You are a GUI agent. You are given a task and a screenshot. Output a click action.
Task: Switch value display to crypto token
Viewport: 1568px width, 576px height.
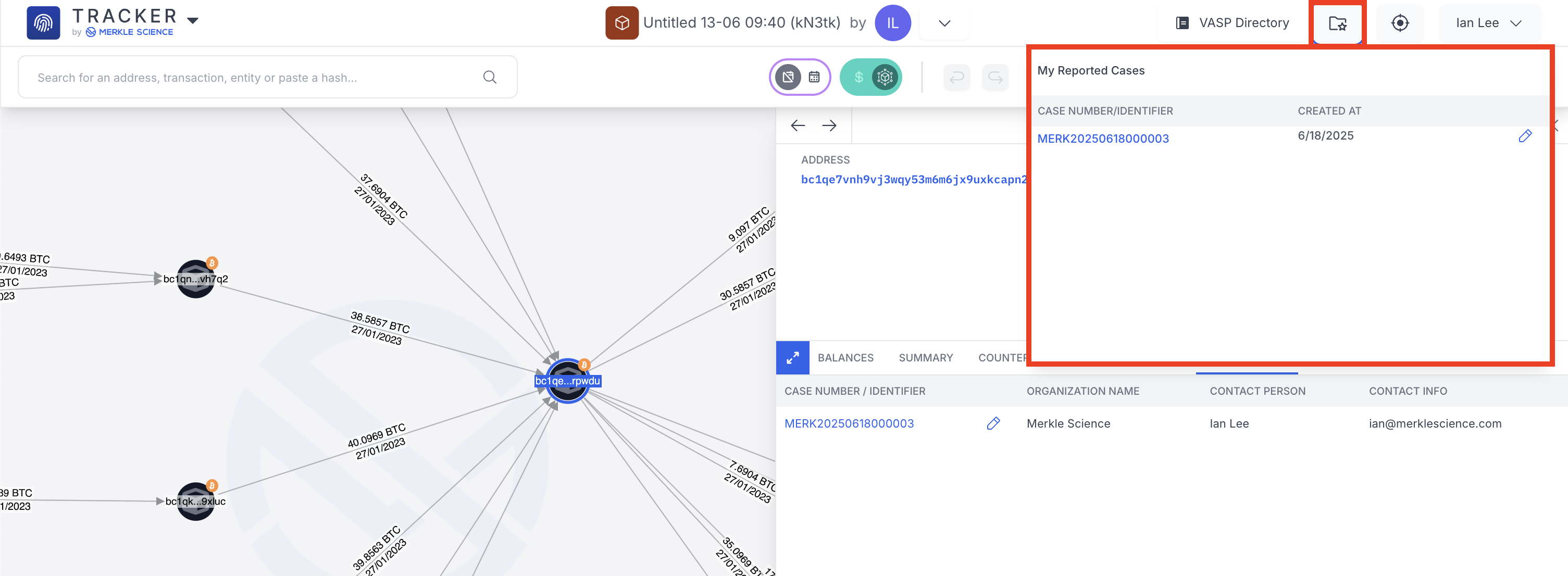click(885, 77)
